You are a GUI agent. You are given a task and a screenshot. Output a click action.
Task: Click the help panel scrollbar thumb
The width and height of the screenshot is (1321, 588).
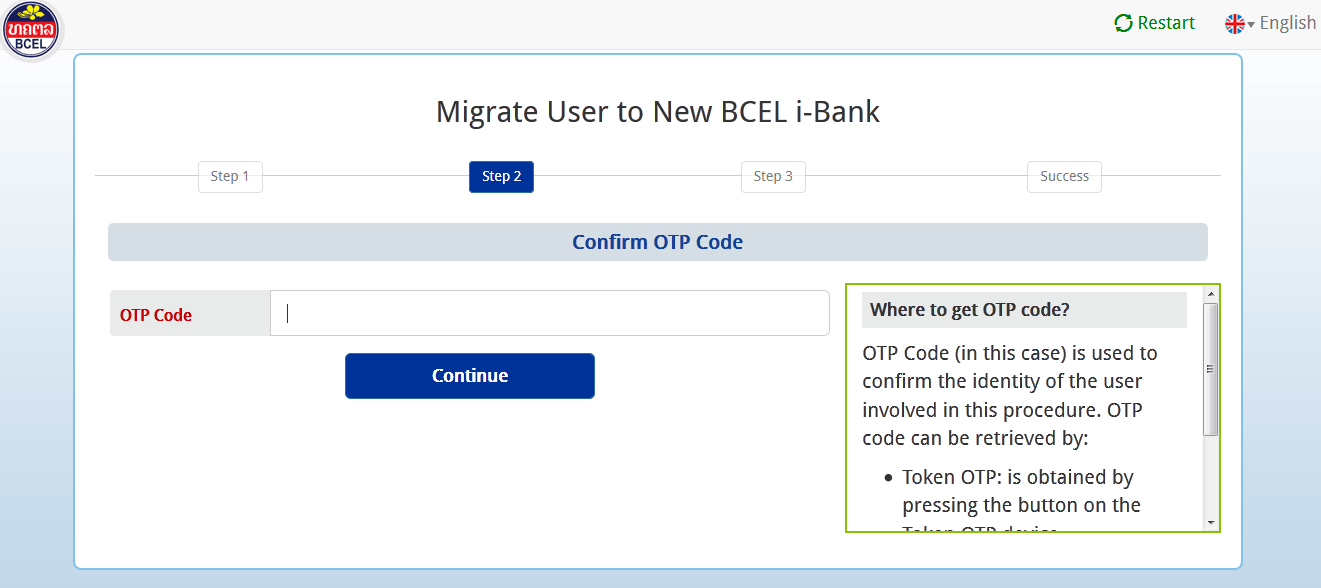click(1210, 368)
